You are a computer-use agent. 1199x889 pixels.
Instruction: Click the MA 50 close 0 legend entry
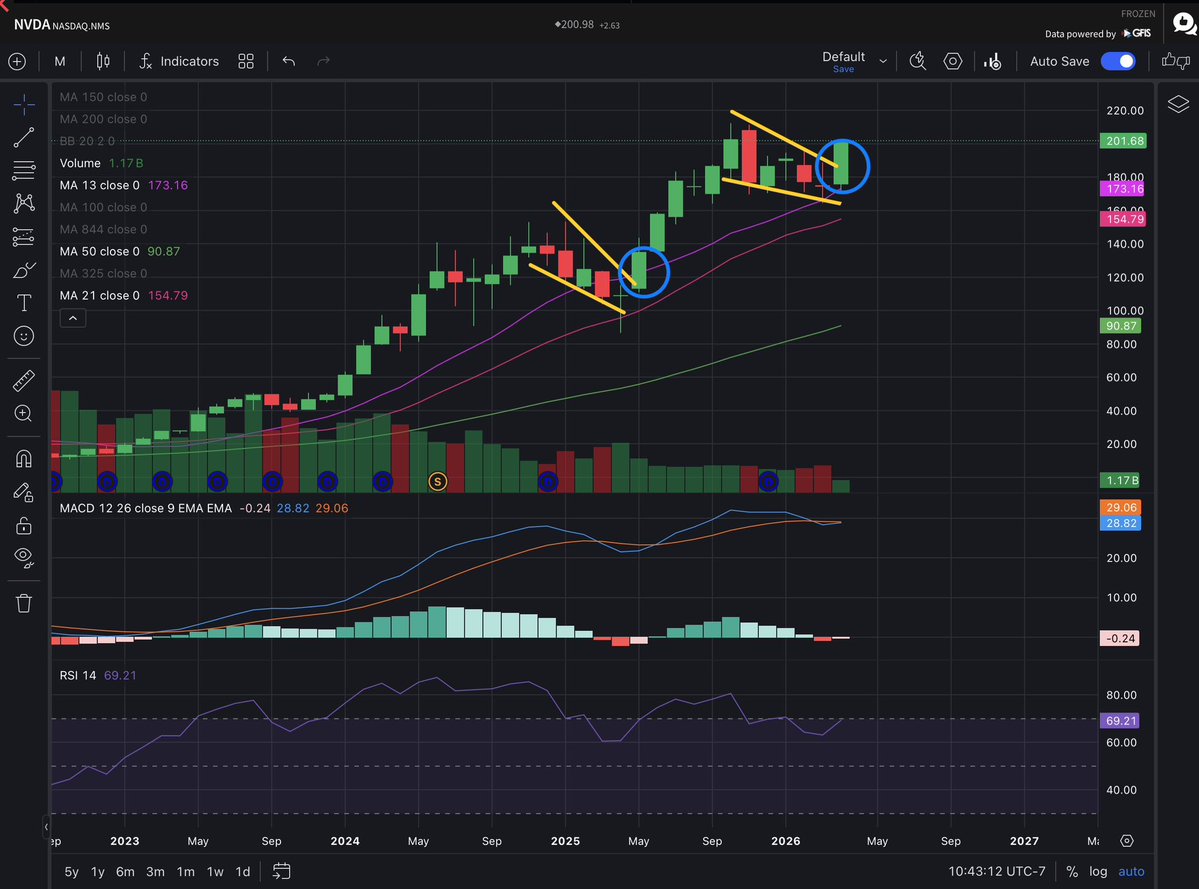[119, 251]
